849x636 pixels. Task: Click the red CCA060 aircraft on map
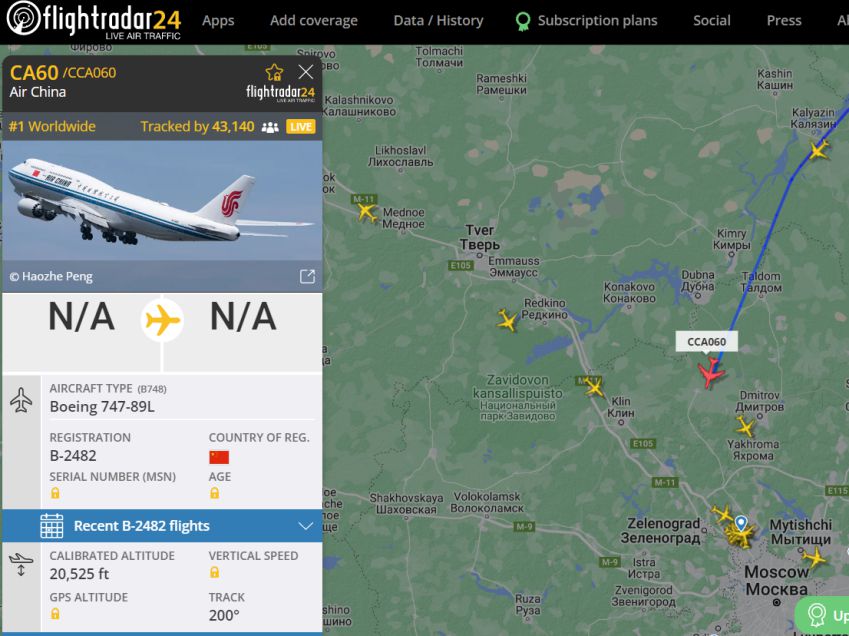[711, 372]
